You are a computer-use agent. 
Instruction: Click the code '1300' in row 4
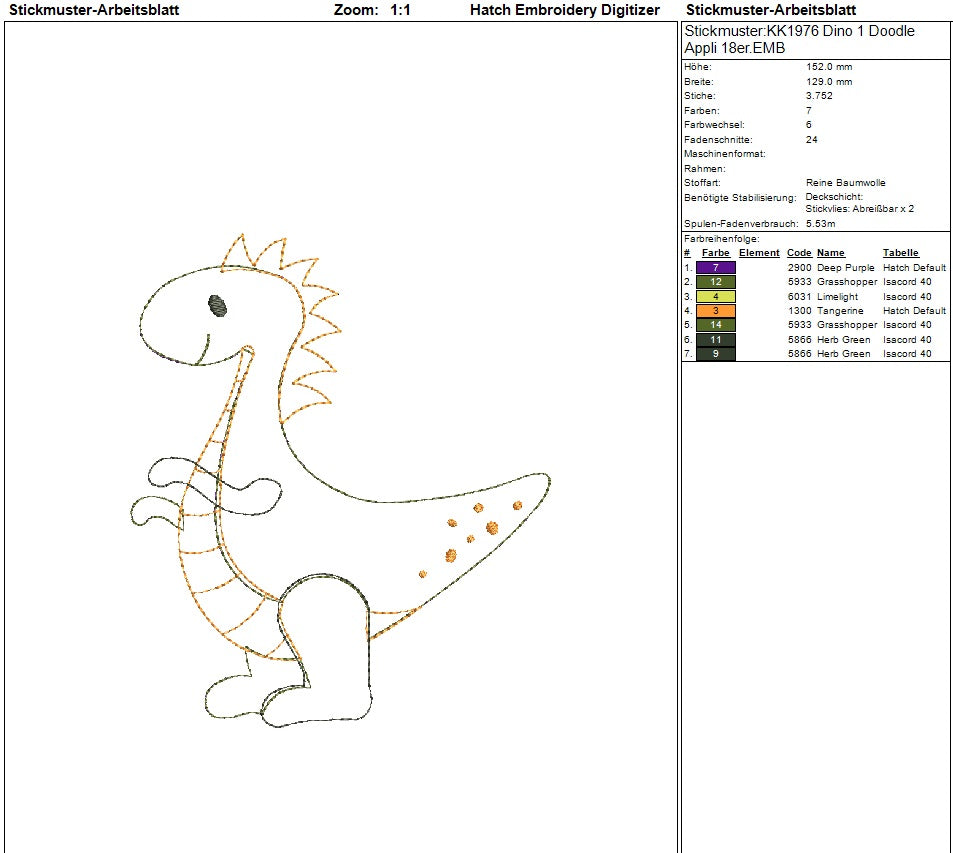(799, 311)
